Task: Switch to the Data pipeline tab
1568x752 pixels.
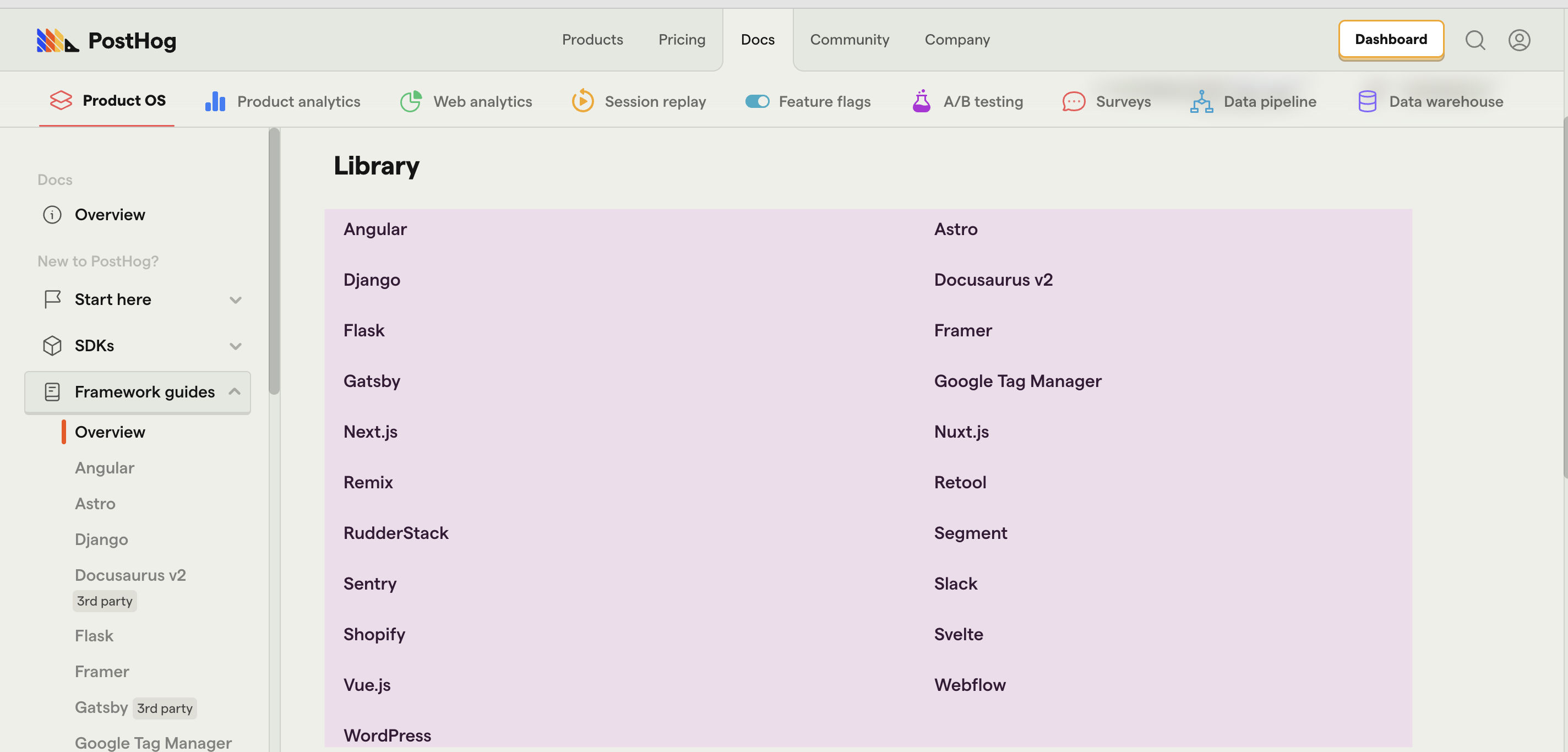Action: click(x=1269, y=101)
